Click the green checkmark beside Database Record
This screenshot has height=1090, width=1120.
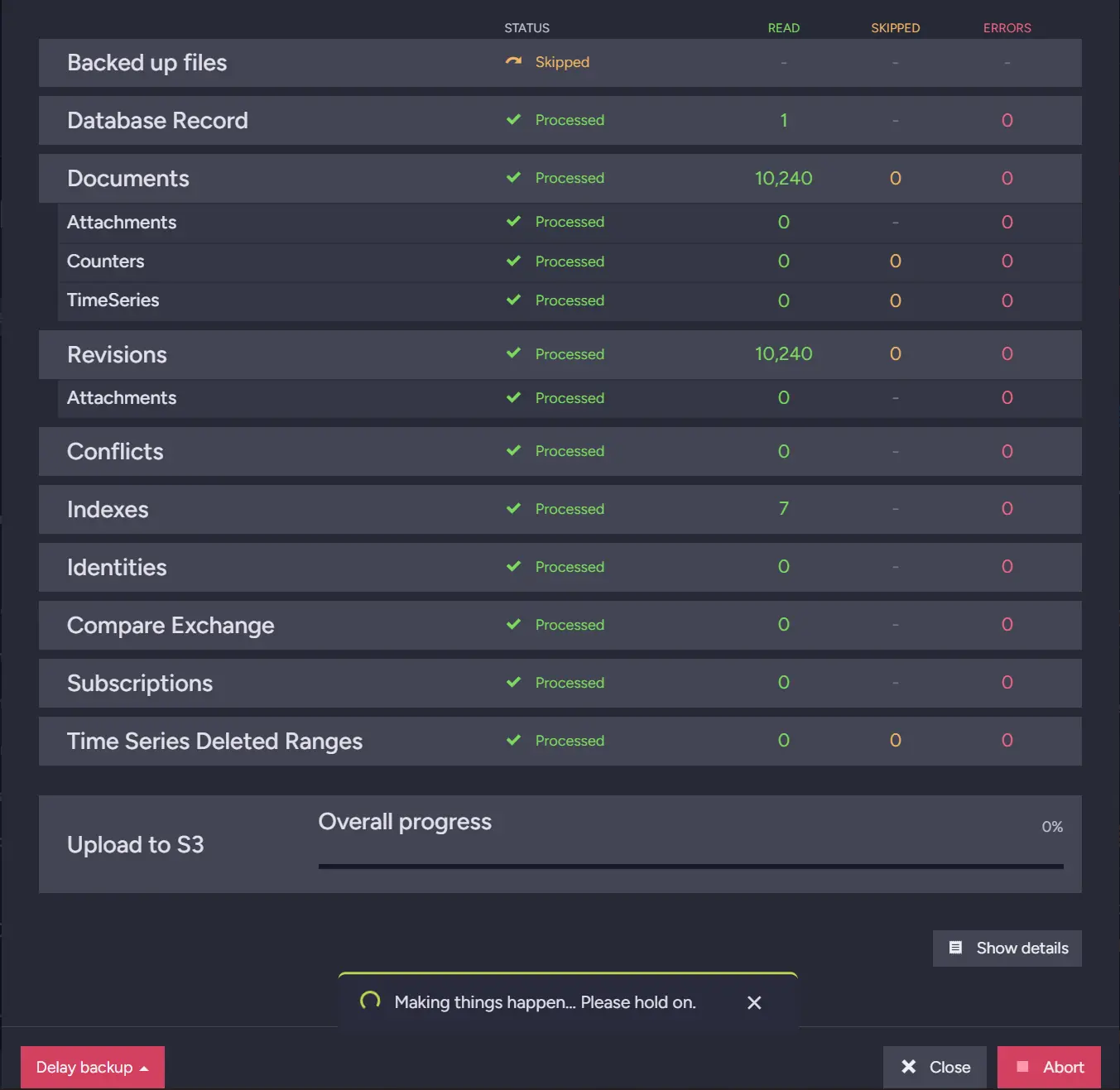coord(513,120)
